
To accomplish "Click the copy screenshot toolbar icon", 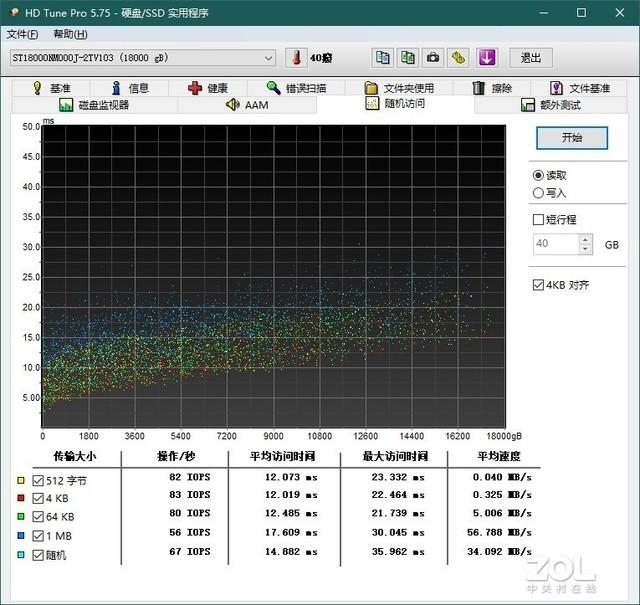I will tap(408, 58).
